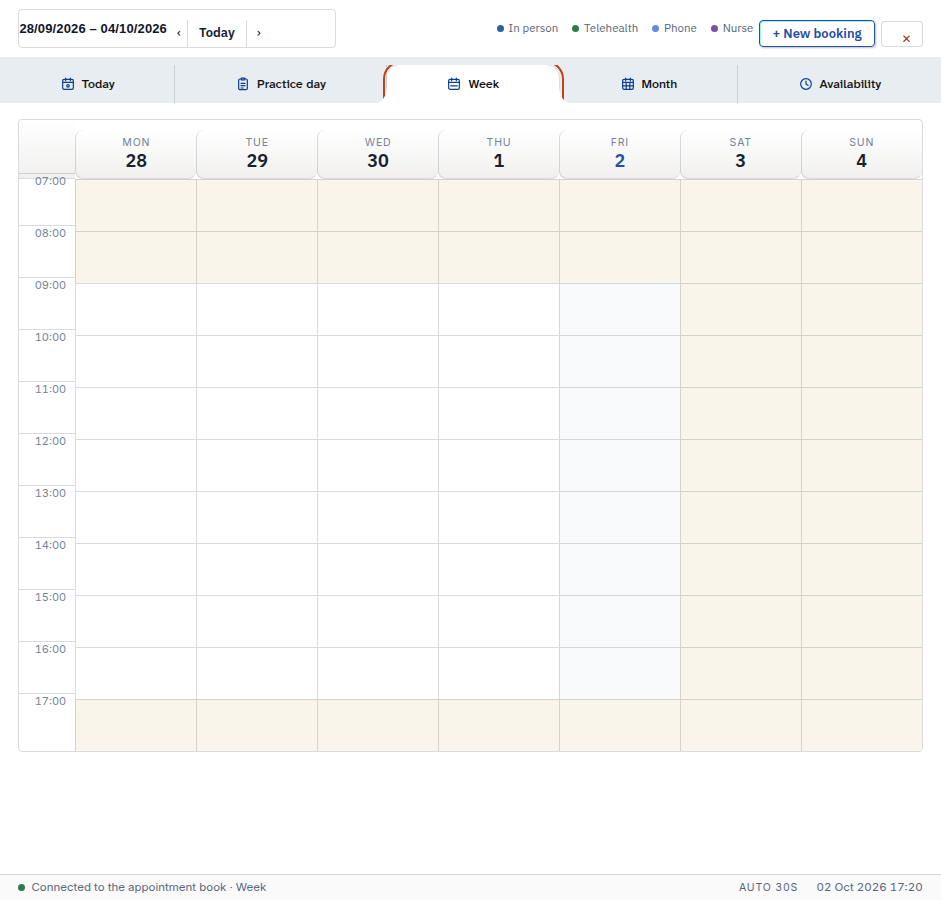The width and height of the screenshot is (941, 900).
Task: Click the Friday 14:00 time slot
Action: tap(620, 569)
